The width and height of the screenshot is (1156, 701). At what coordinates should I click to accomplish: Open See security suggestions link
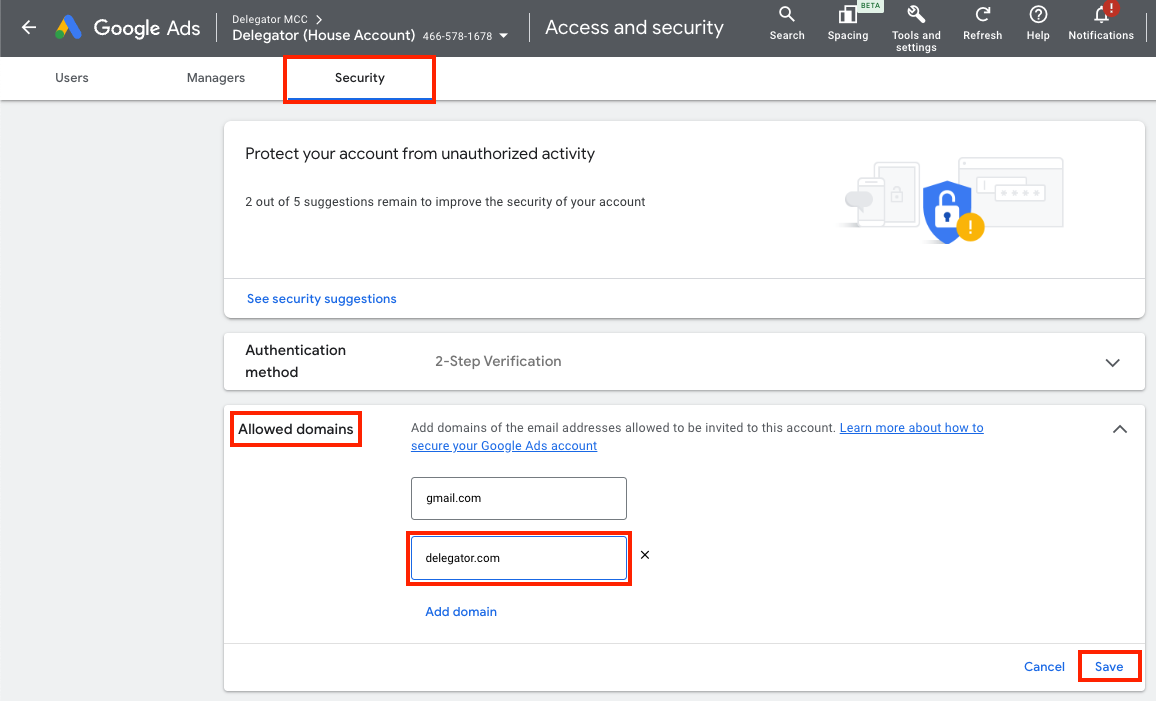[x=321, y=299]
